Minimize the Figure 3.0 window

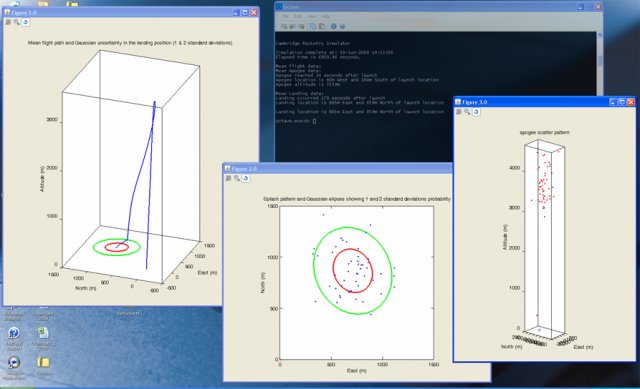click(613, 102)
